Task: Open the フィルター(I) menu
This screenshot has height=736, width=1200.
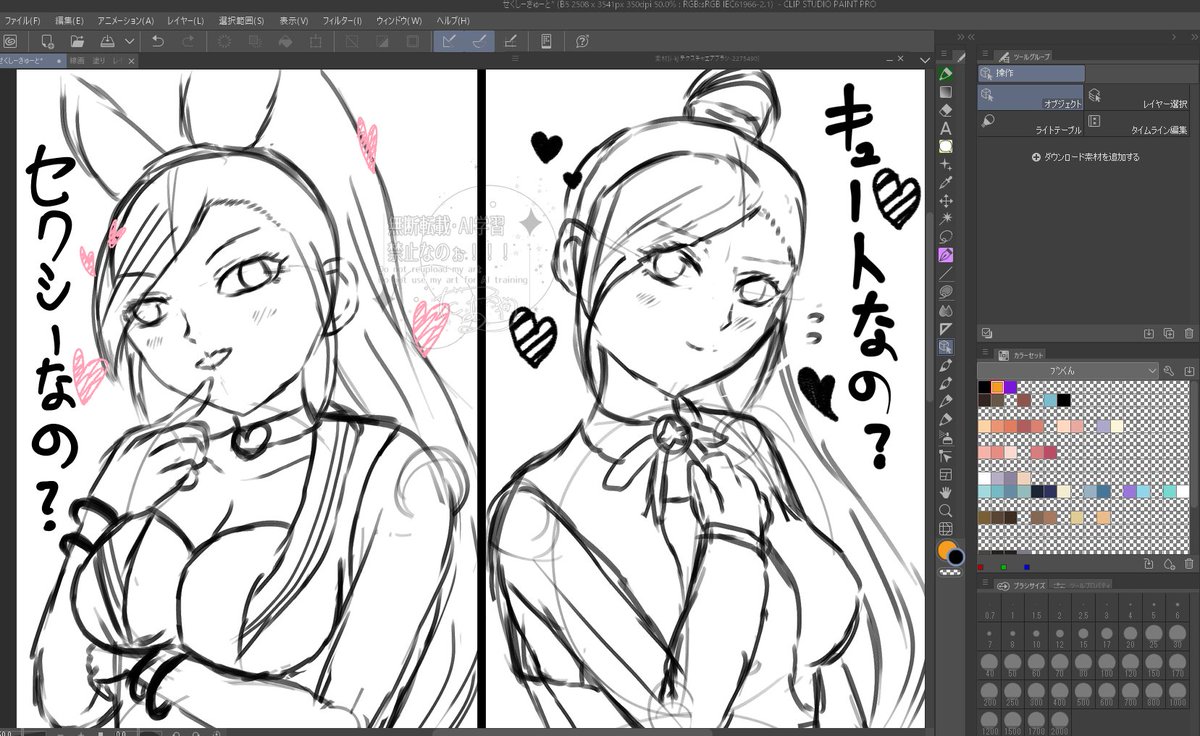Action: tap(343, 20)
